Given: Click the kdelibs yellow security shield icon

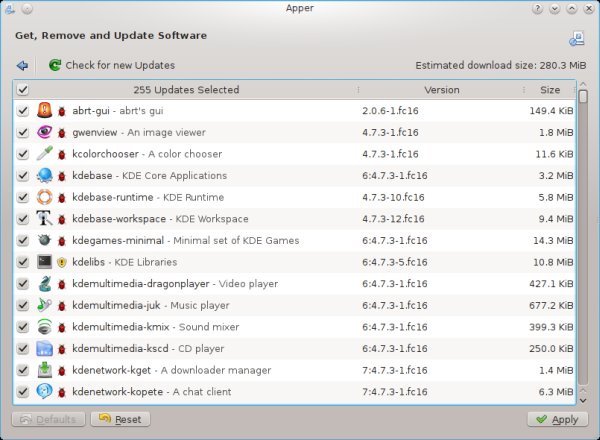Looking at the screenshot, I should [62, 262].
